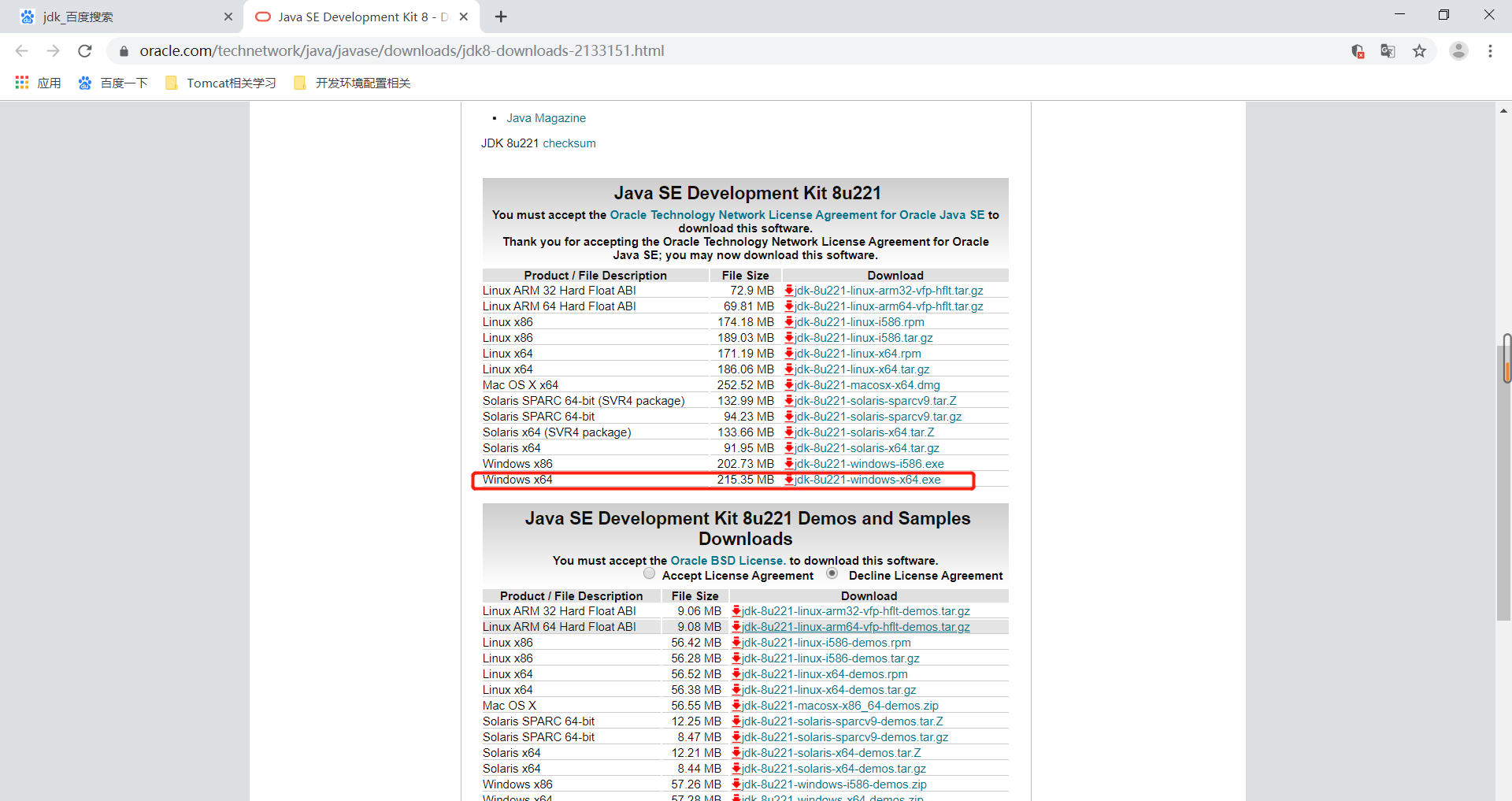Image resolution: width=1512 pixels, height=801 pixels.
Task: Download jdk-8u221-linux-x64-demos.tar.gz
Action: (828, 690)
